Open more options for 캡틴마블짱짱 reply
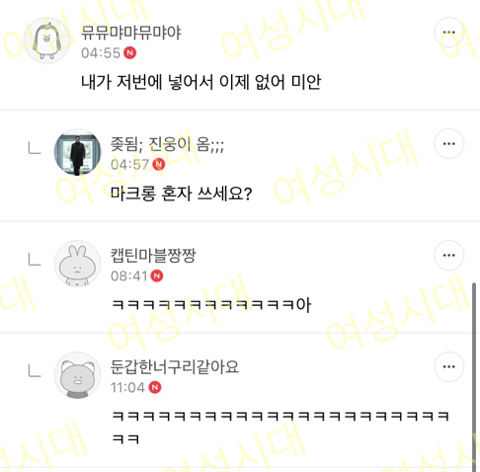480x472 pixels. tap(449, 255)
